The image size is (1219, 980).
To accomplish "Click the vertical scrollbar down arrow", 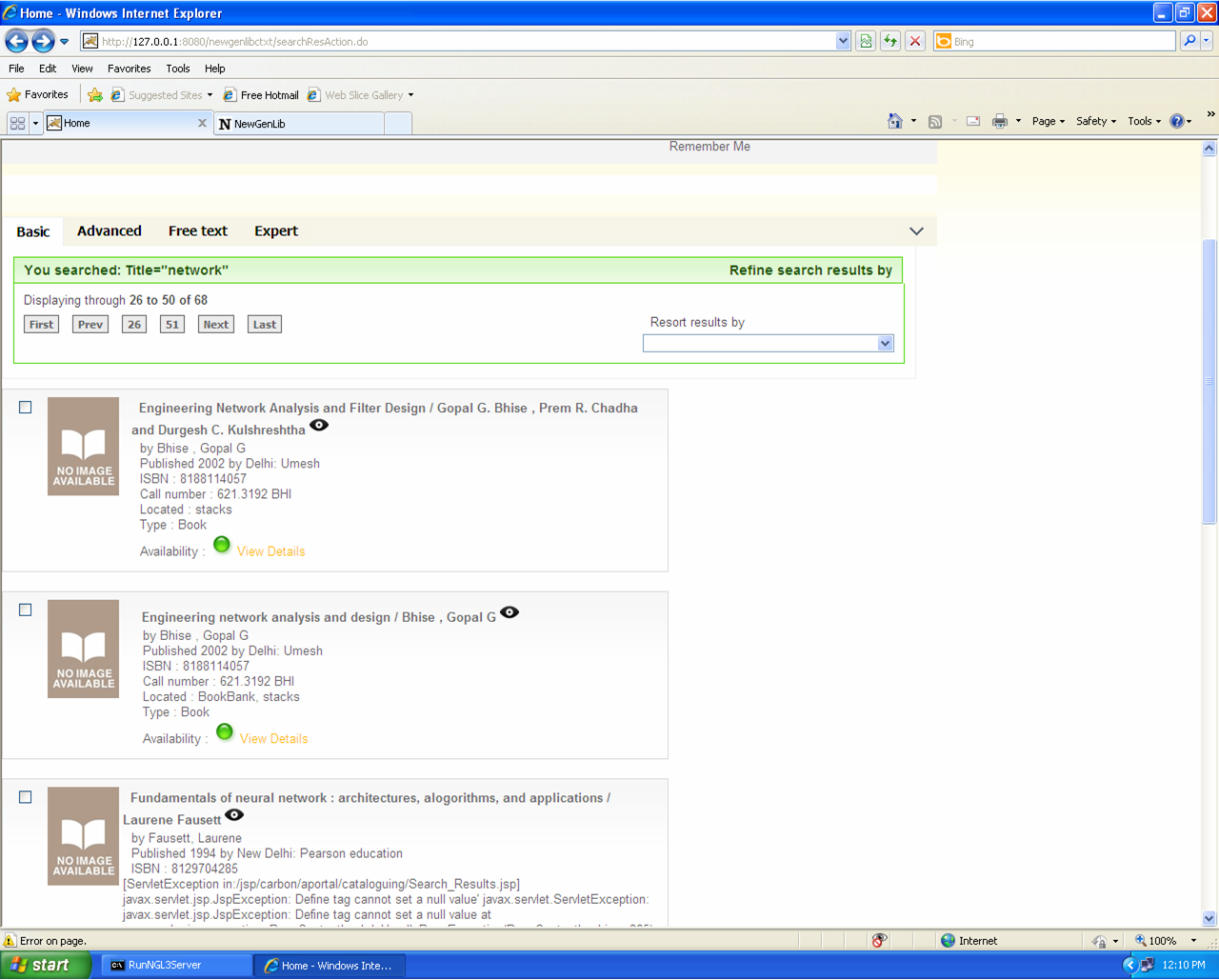I will pos(1209,918).
